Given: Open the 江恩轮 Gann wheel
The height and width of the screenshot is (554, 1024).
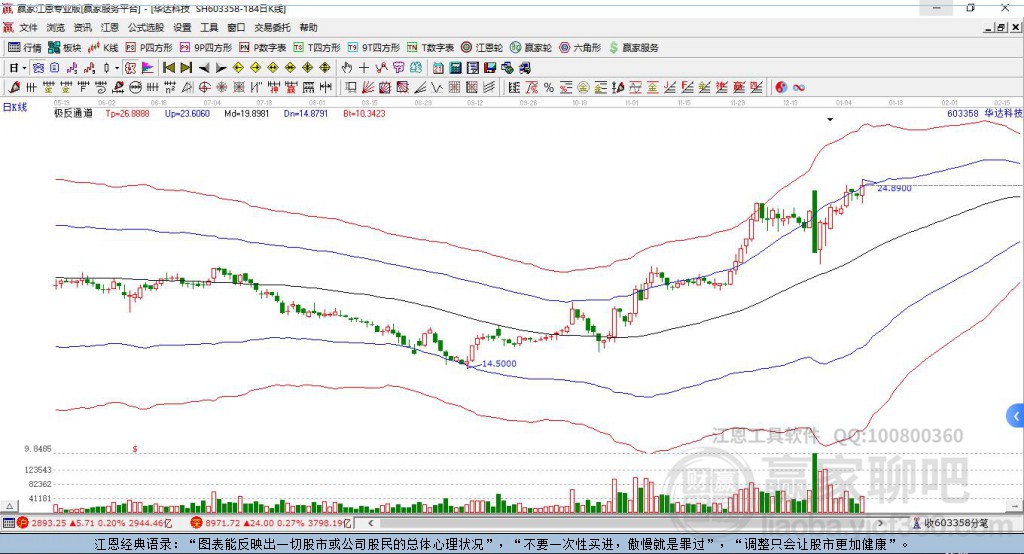Looking at the screenshot, I should pos(482,48).
